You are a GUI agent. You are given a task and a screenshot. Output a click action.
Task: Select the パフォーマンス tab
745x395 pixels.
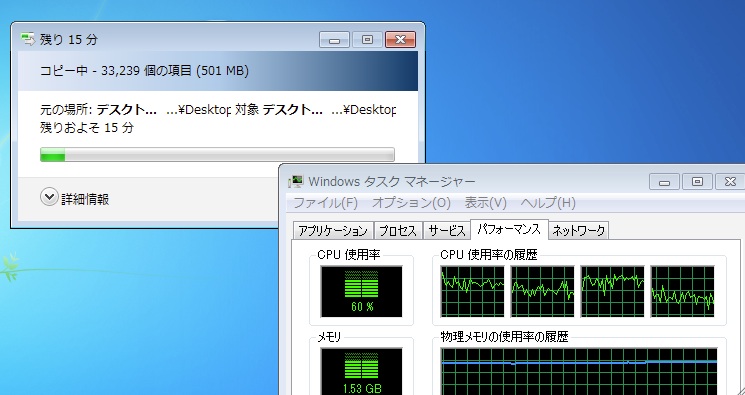pos(509,229)
